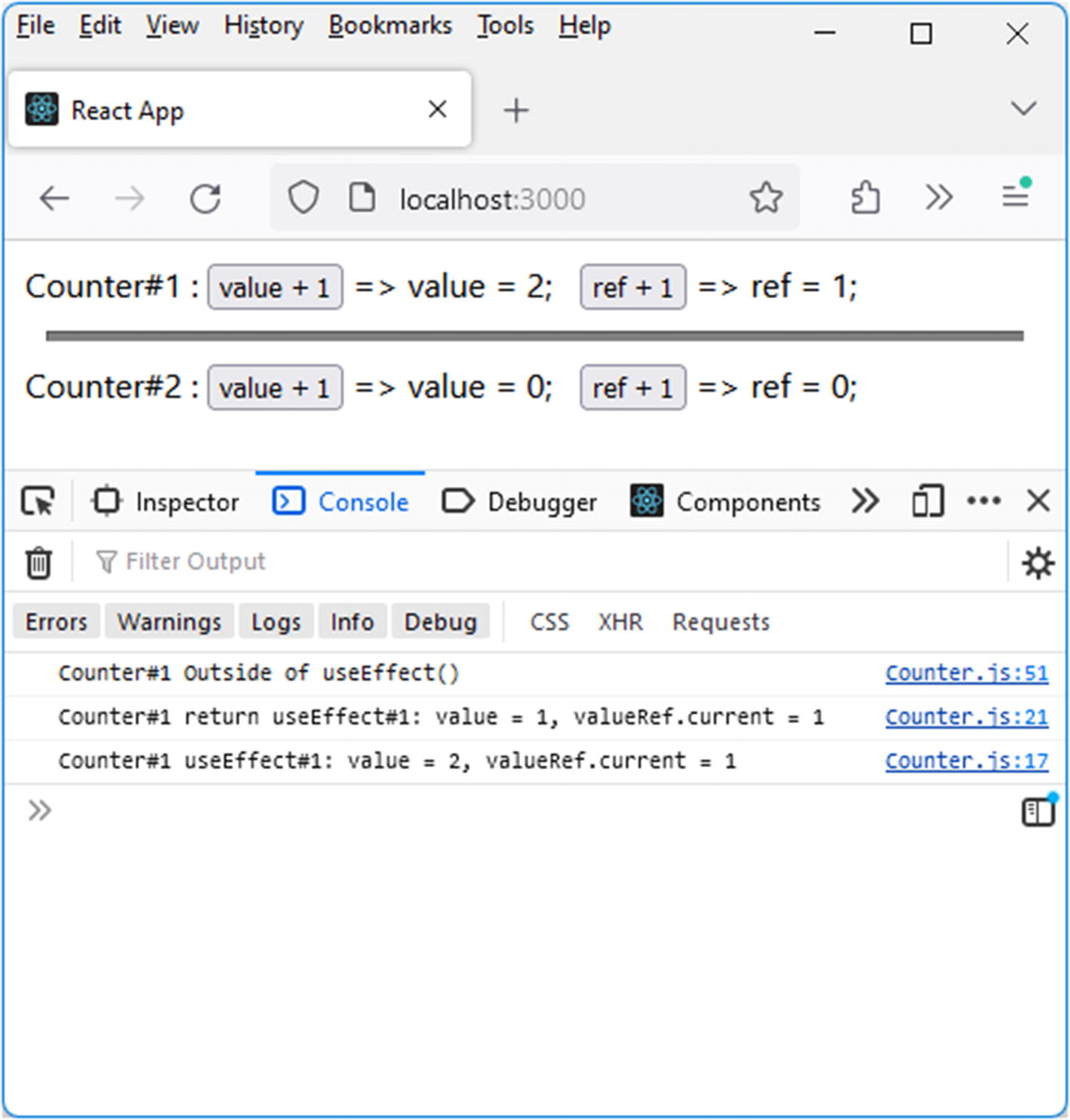This screenshot has height=1120, width=1070.
Task: Open the extensions puzzle icon
Action: coord(865,198)
